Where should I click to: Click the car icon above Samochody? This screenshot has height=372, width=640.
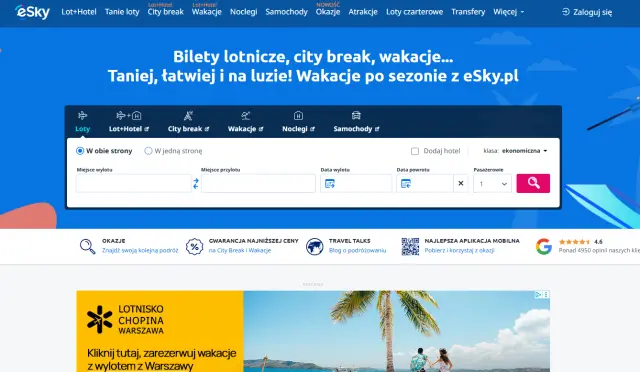click(356, 116)
